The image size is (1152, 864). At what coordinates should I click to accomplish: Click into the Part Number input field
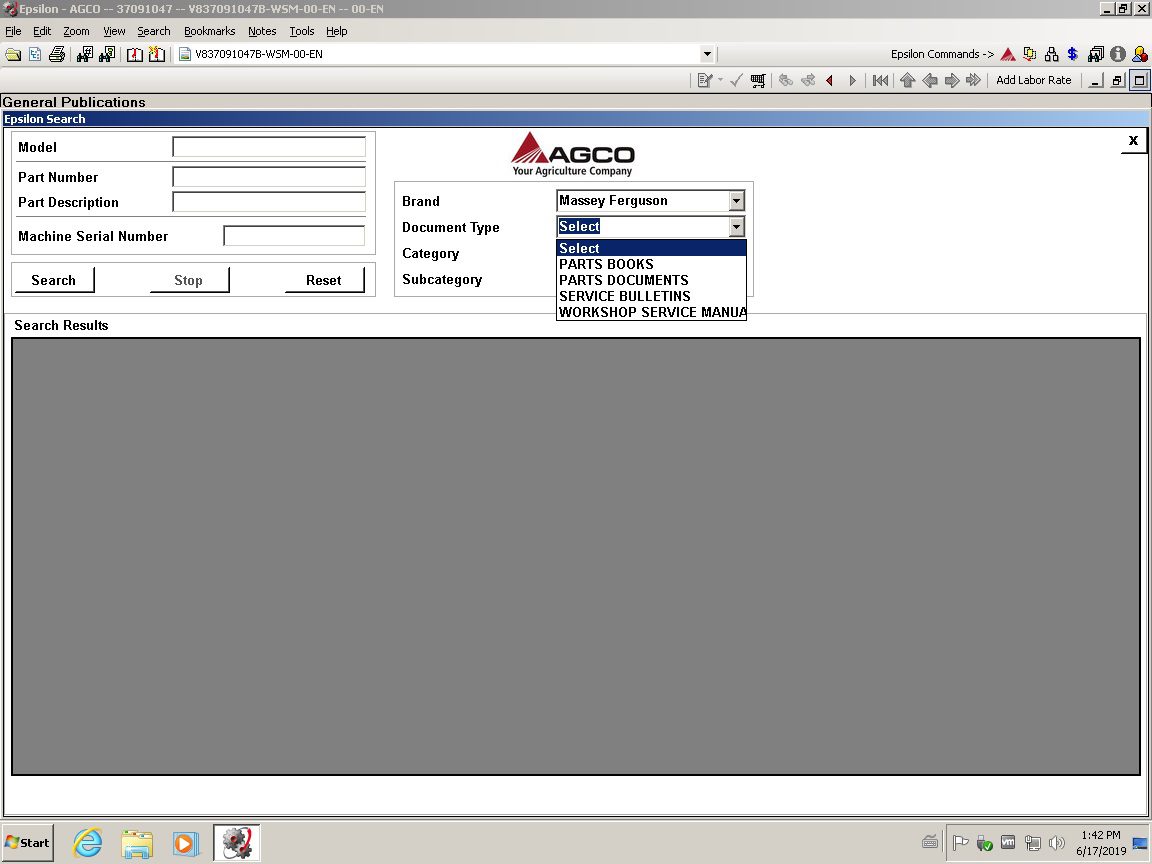coord(269,177)
